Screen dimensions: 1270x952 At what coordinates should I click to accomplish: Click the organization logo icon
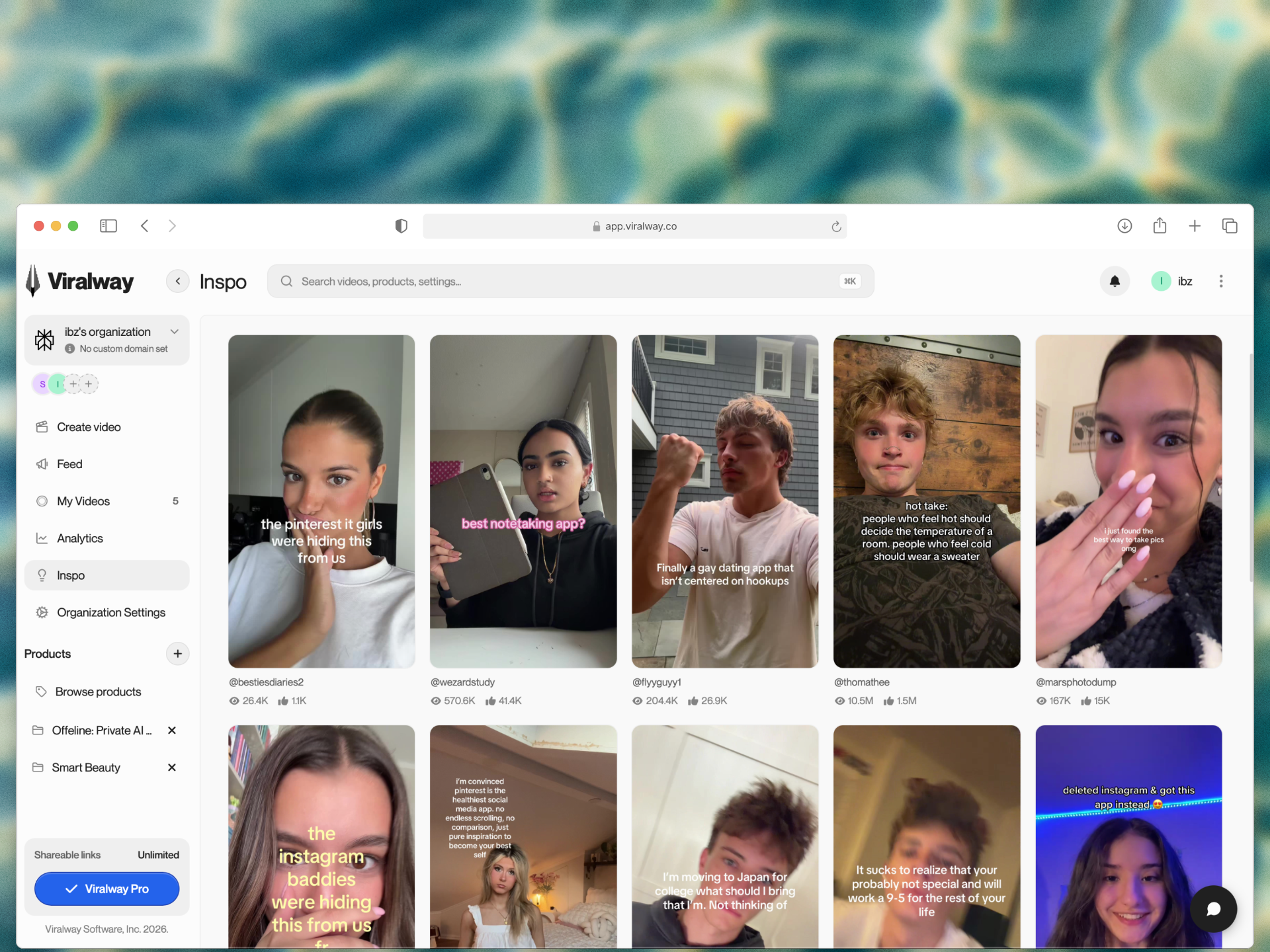pyautogui.click(x=44, y=340)
